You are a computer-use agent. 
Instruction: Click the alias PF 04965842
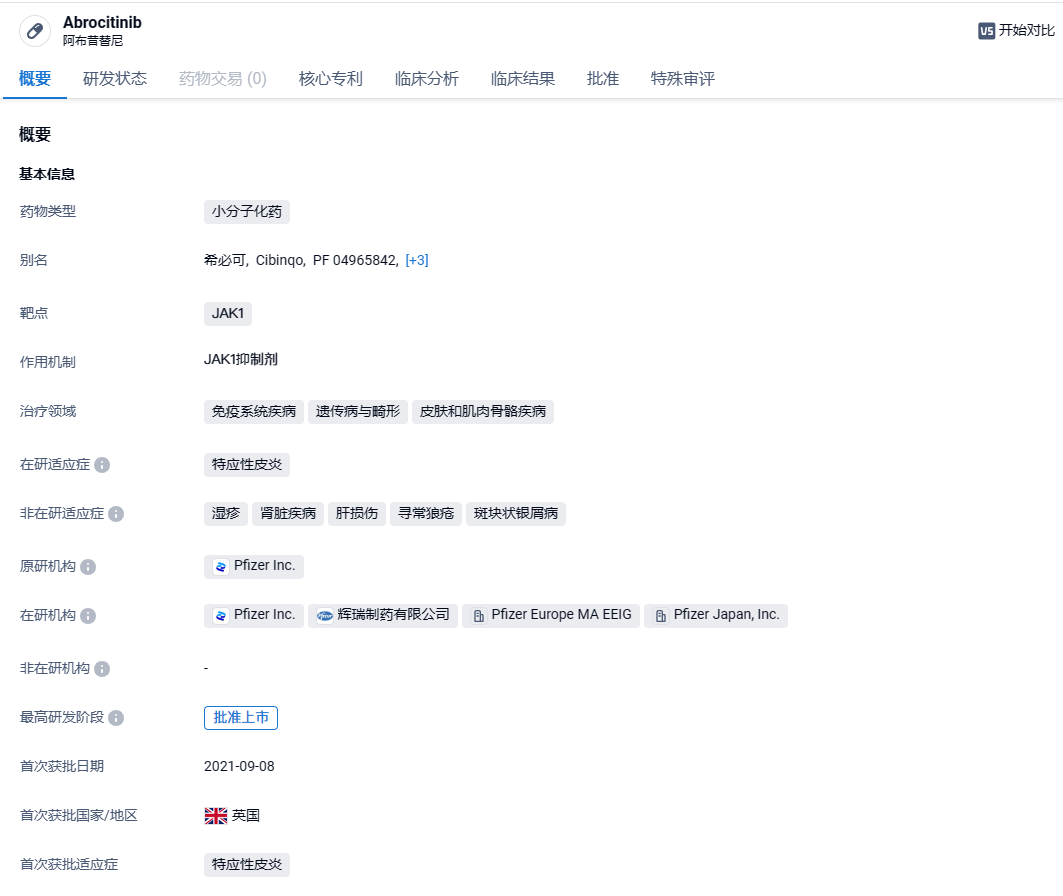point(355,260)
